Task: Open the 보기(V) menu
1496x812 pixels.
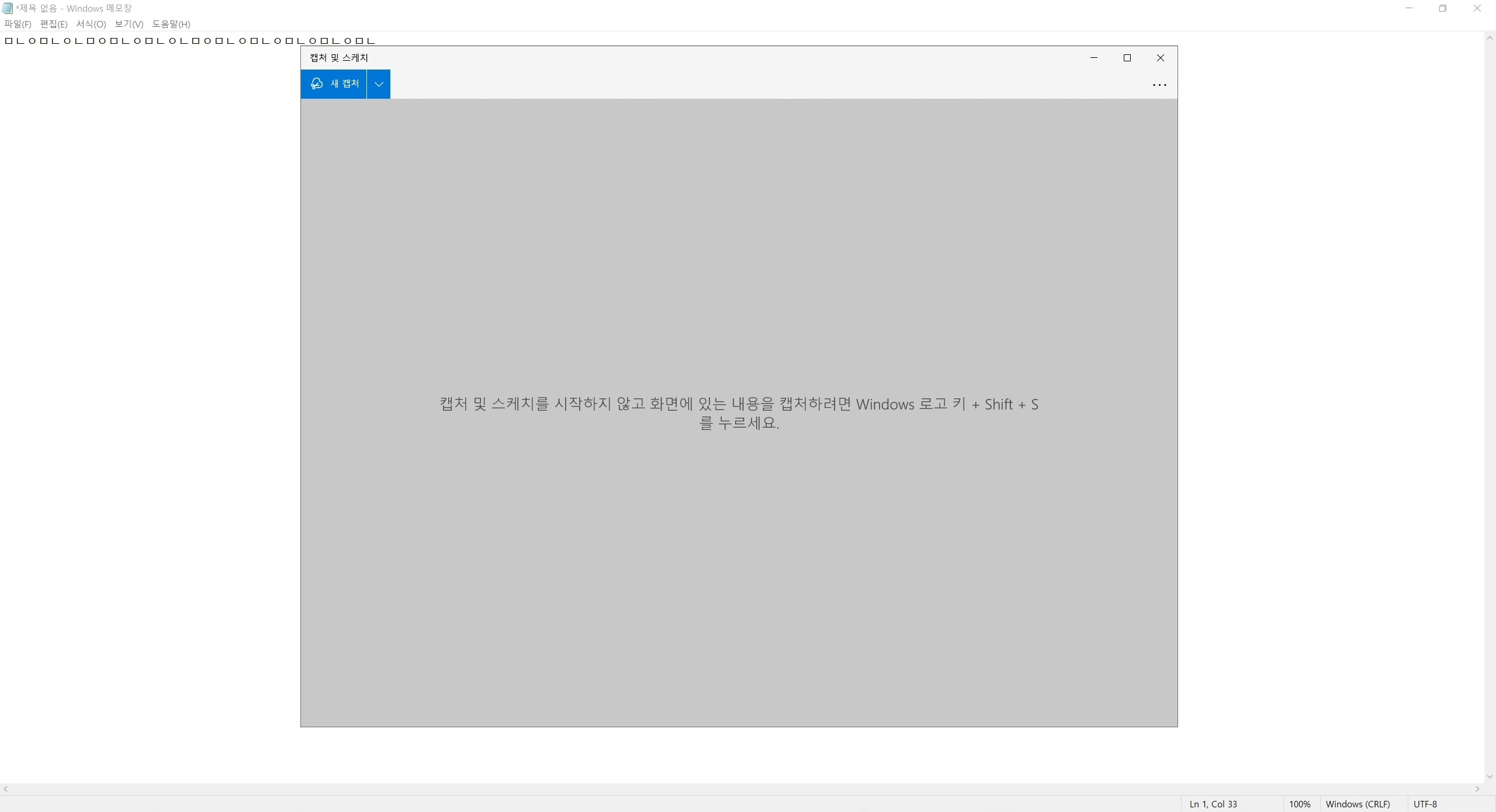Action: tap(129, 24)
